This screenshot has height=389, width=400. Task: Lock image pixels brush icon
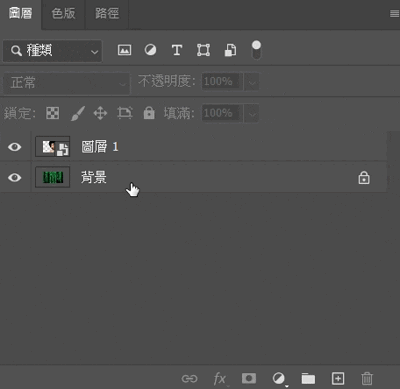point(78,113)
